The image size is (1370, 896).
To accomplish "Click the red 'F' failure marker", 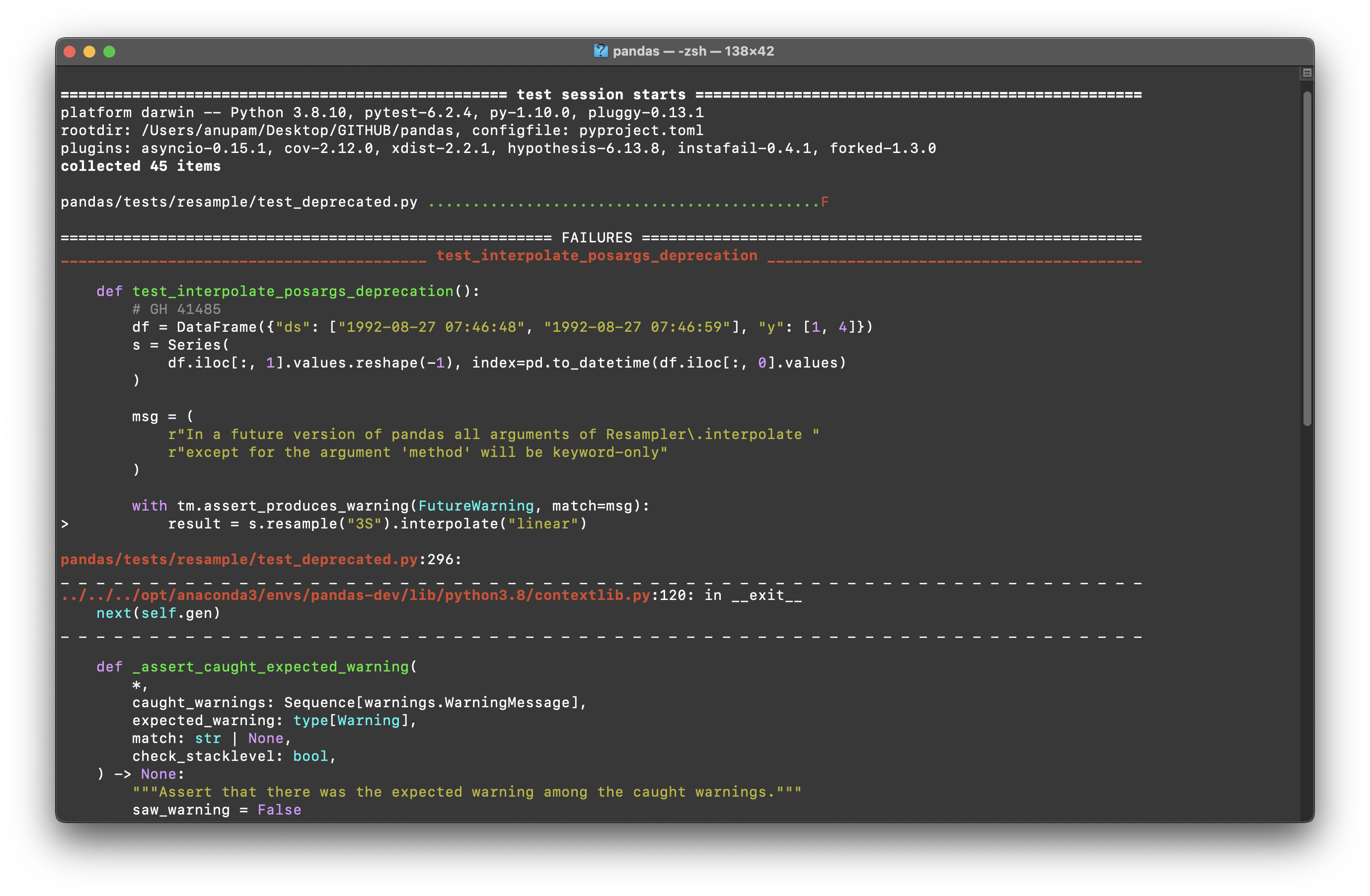I will tap(825, 202).
